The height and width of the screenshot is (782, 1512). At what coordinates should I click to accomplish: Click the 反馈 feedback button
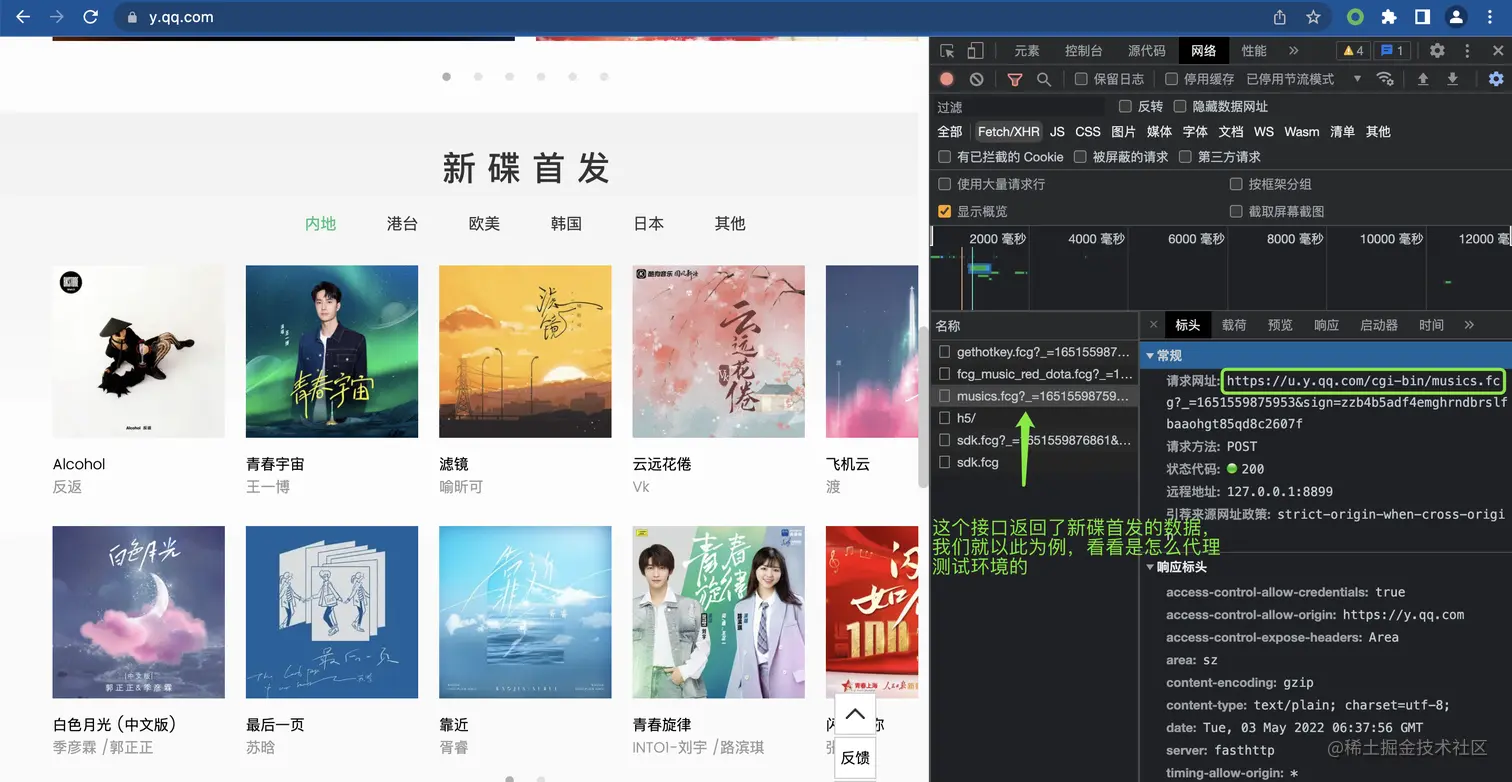(x=855, y=758)
